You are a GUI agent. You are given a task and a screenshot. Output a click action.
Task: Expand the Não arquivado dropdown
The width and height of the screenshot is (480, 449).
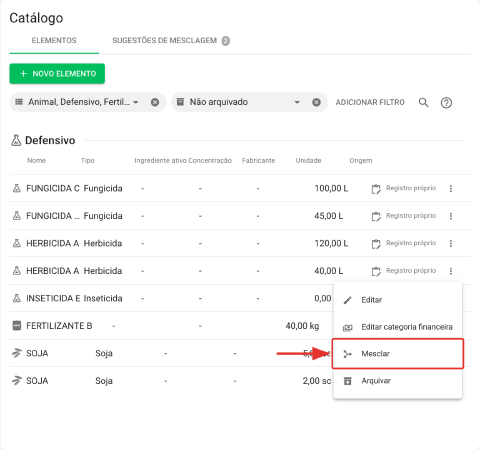click(x=297, y=102)
